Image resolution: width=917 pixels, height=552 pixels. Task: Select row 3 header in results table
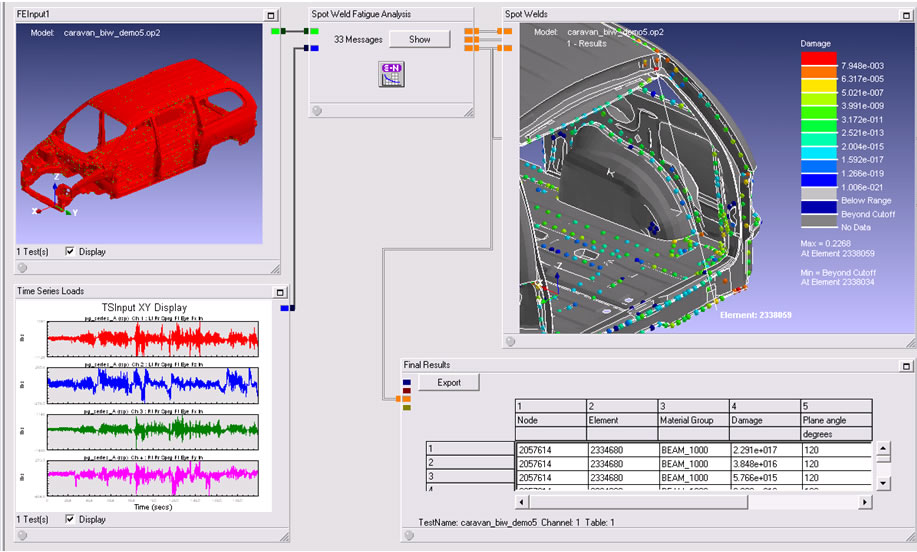pos(470,476)
